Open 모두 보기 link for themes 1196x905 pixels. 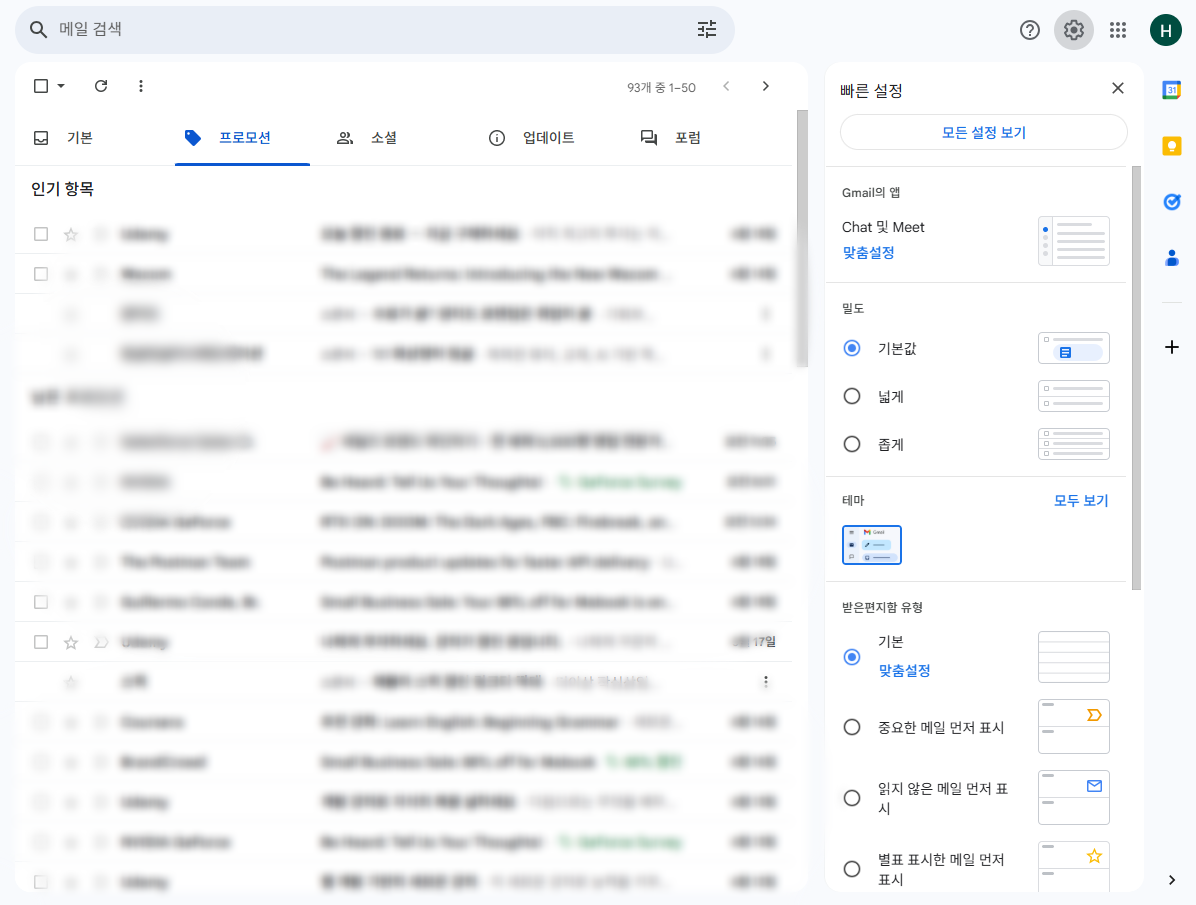pyautogui.click(x=1081, y=500)
